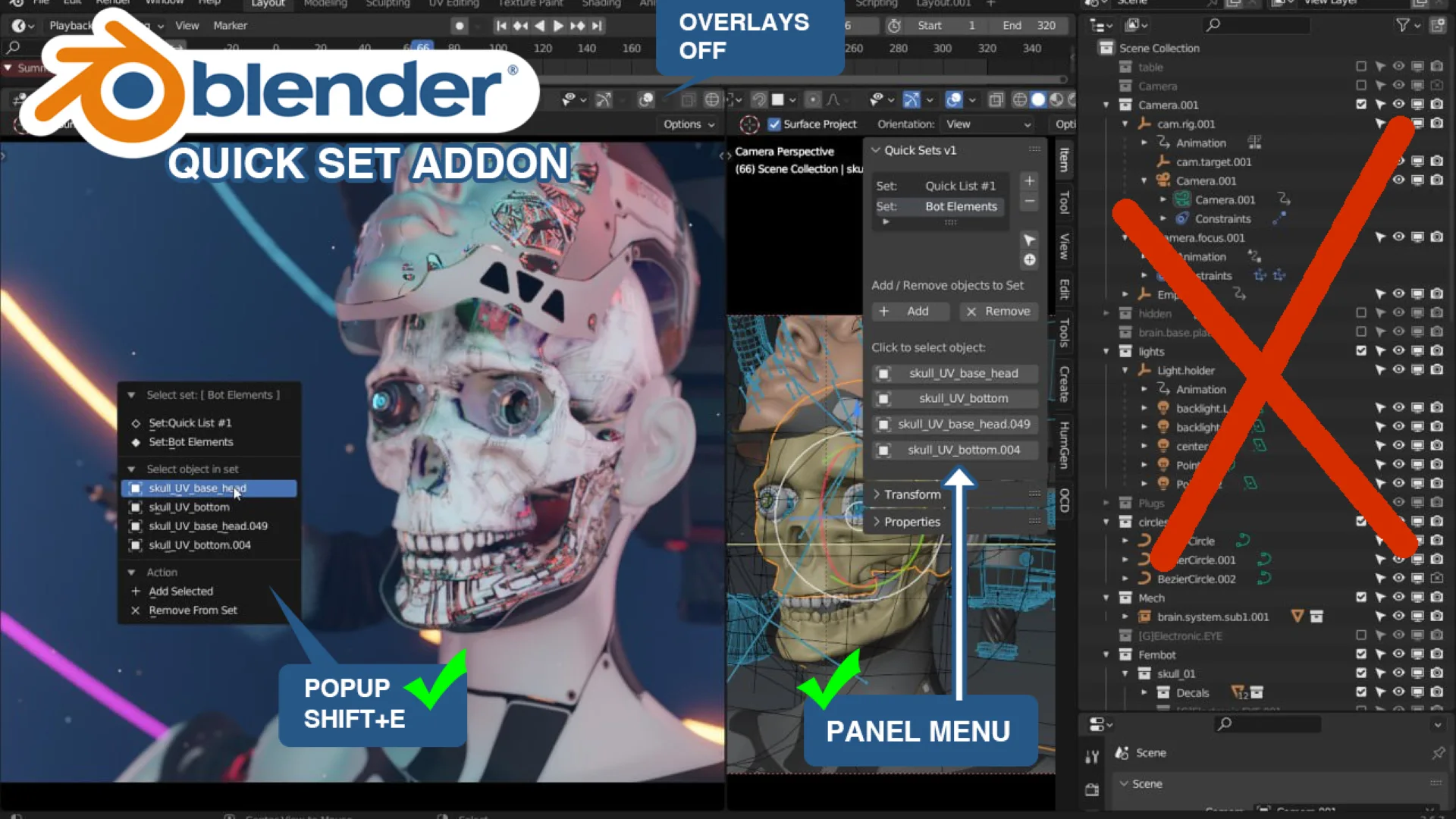Hide Camera.001 collection with eye icon
This screenshot has width=1456, height=819.
[x=1398, y=105]
